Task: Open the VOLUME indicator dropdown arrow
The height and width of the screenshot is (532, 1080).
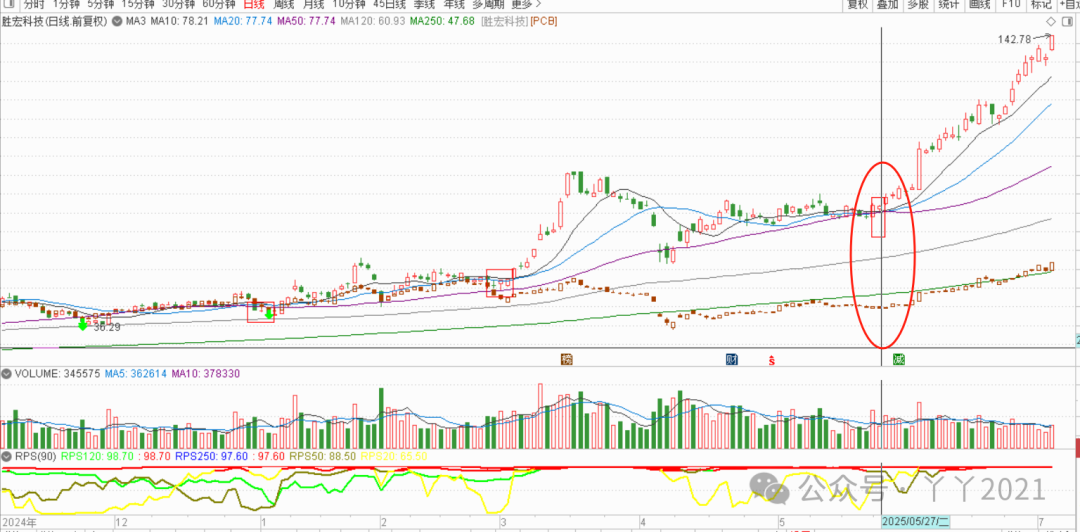Action: click(x=7, y=374)
